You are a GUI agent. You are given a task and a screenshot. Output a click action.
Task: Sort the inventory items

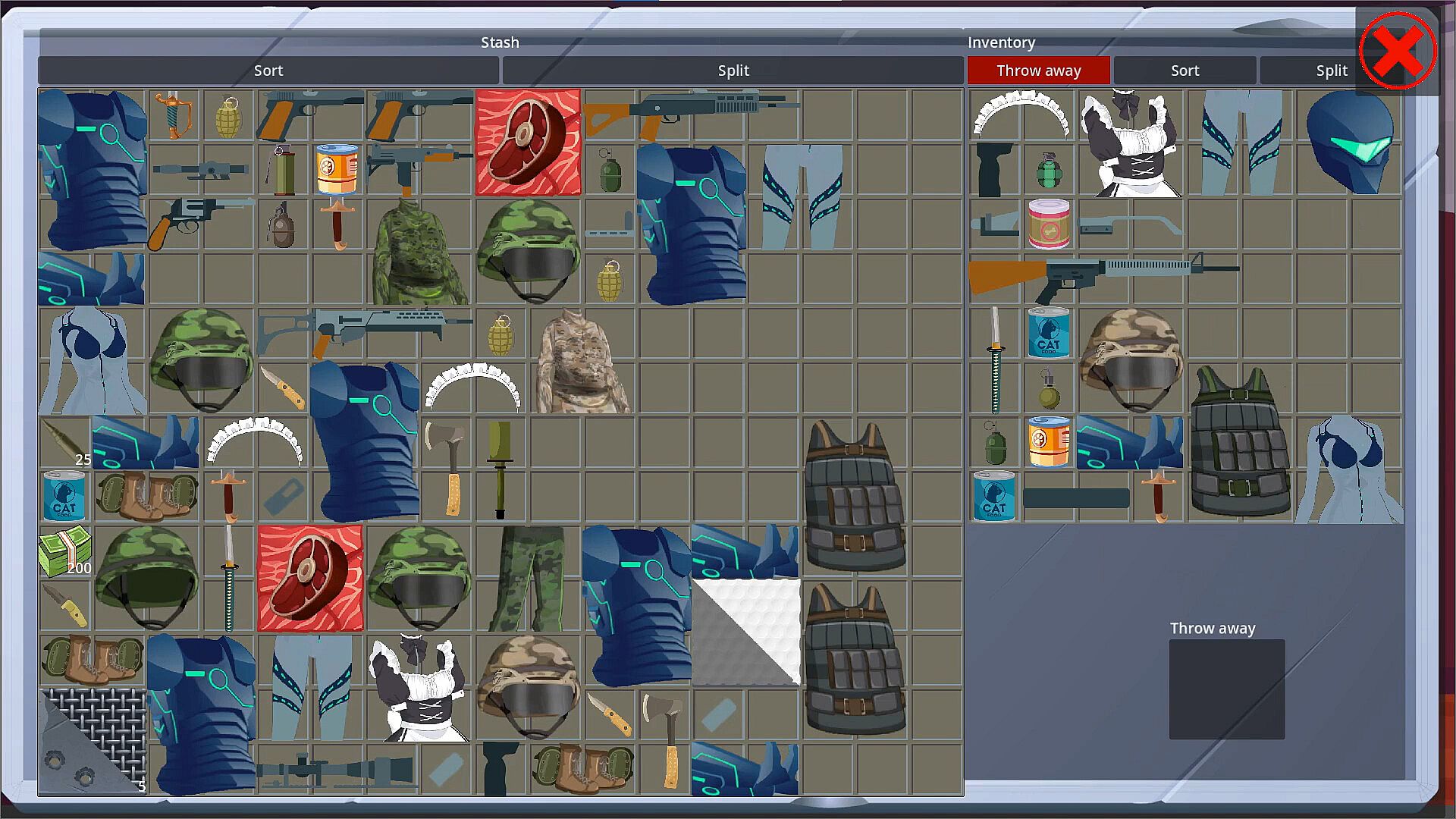(x=1185, y=71)
